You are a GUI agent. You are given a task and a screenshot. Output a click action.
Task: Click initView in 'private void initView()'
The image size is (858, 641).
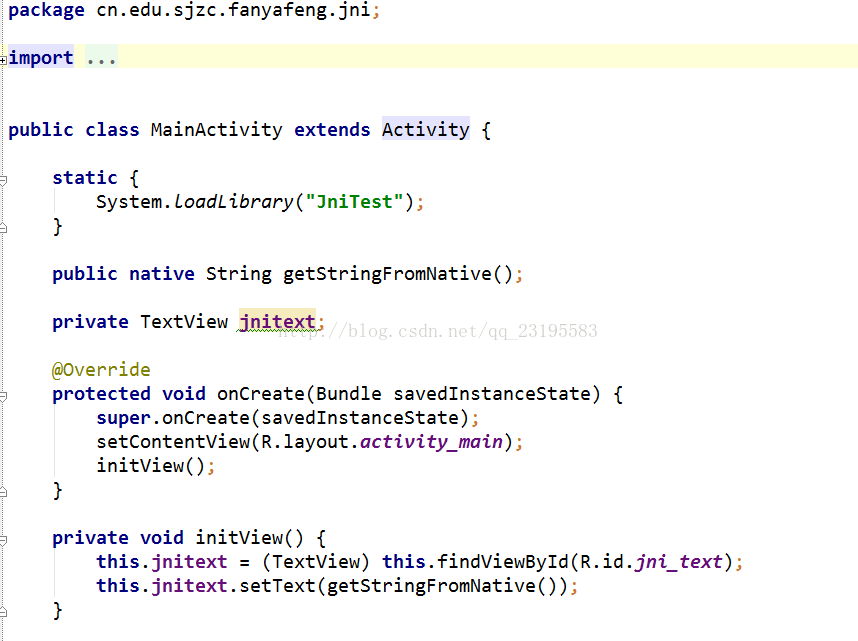click(239, 538)
